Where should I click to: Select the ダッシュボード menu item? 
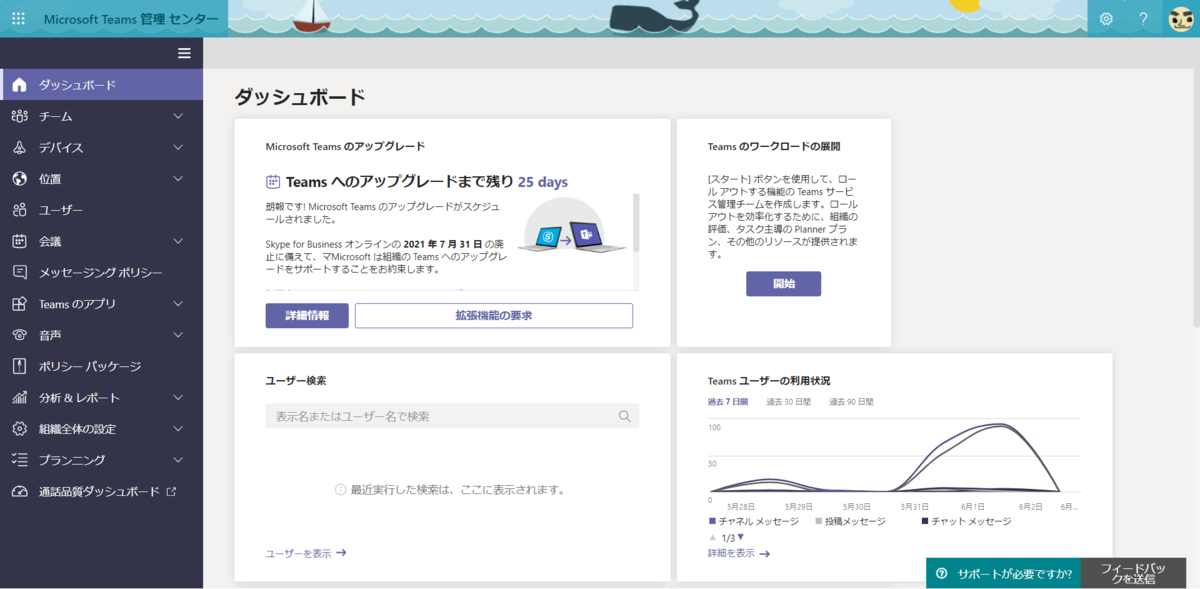pos(102,85)
